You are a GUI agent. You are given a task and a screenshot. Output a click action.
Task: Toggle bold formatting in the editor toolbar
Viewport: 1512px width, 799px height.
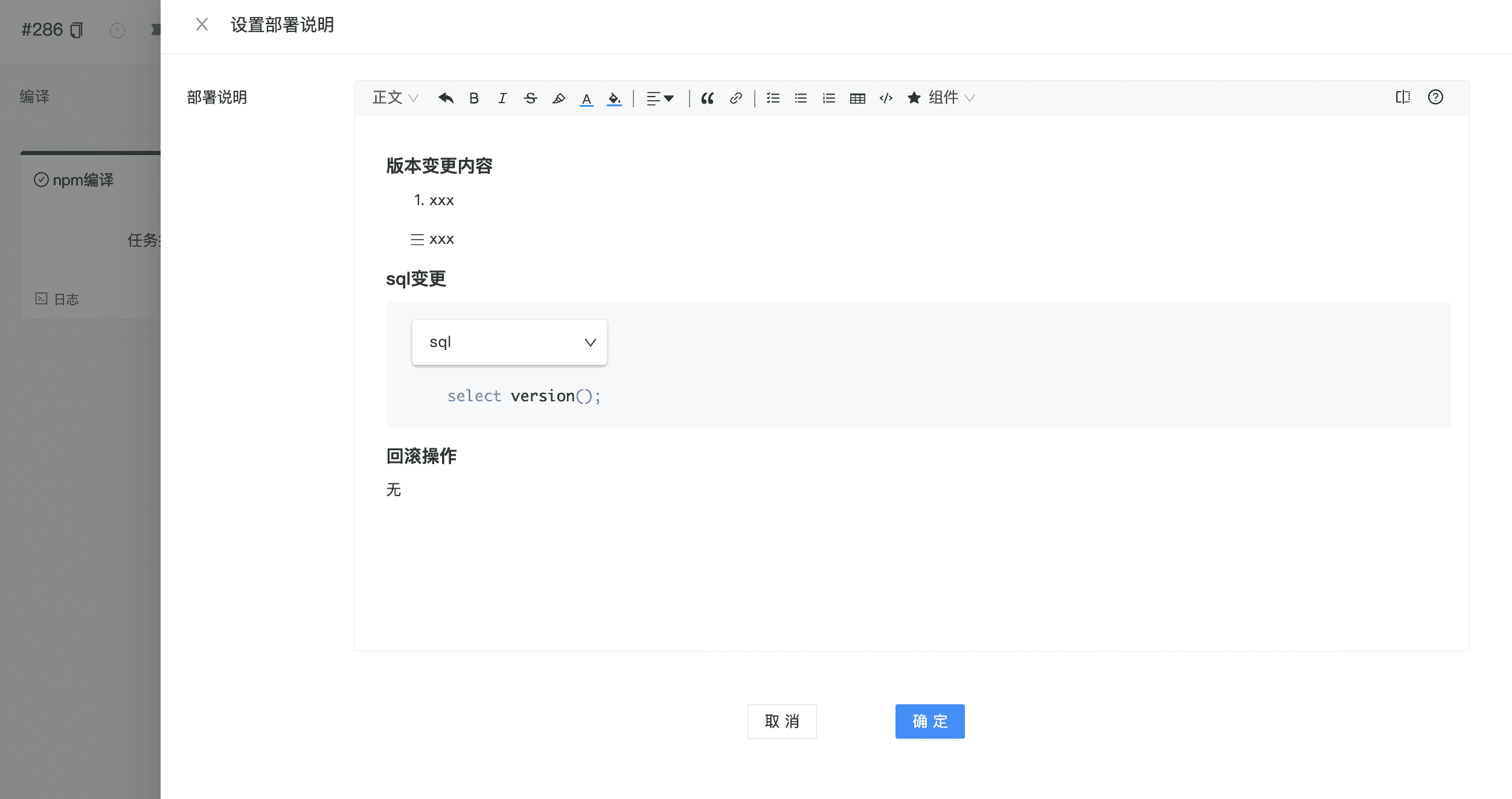click(x=473, y=98)
